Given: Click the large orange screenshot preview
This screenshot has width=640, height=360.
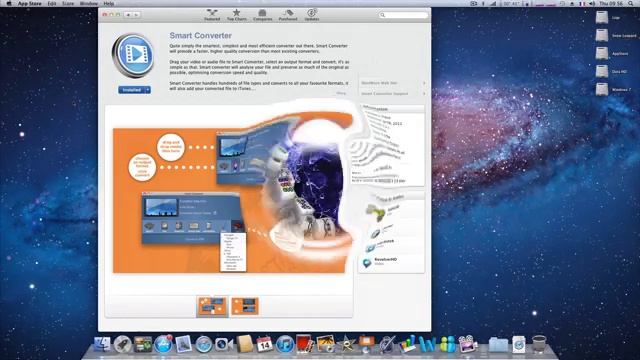Looking at the screenshot, I should click(x=229, y=200).
